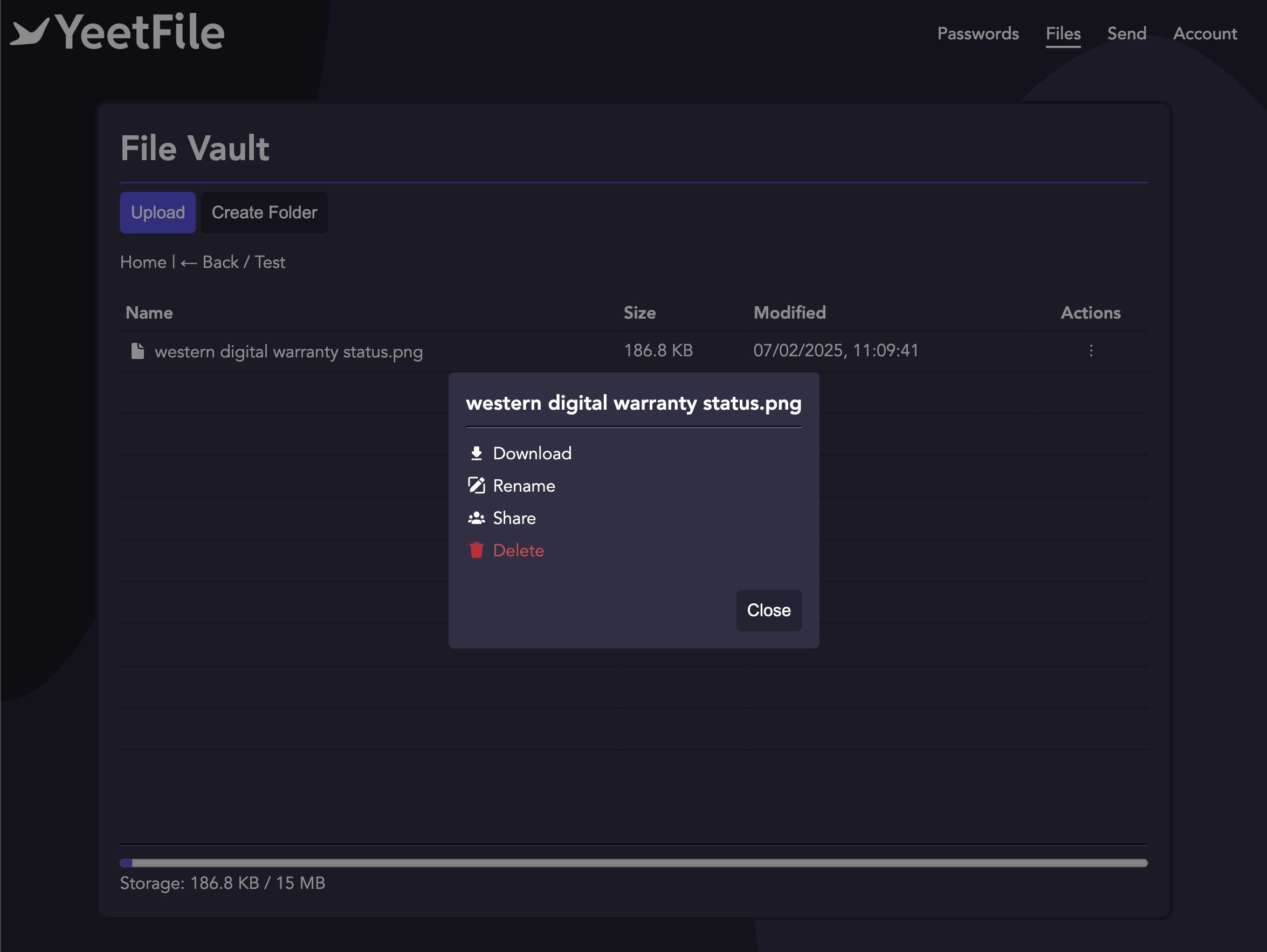Click the Name column header

click(x=149, y=312)
